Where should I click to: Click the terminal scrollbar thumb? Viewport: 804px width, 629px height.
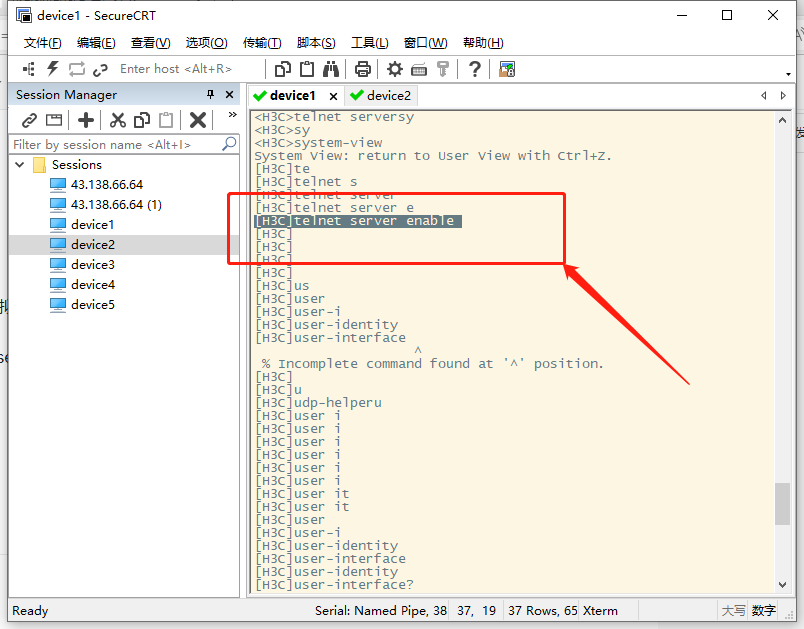click(x=782, y=504)
